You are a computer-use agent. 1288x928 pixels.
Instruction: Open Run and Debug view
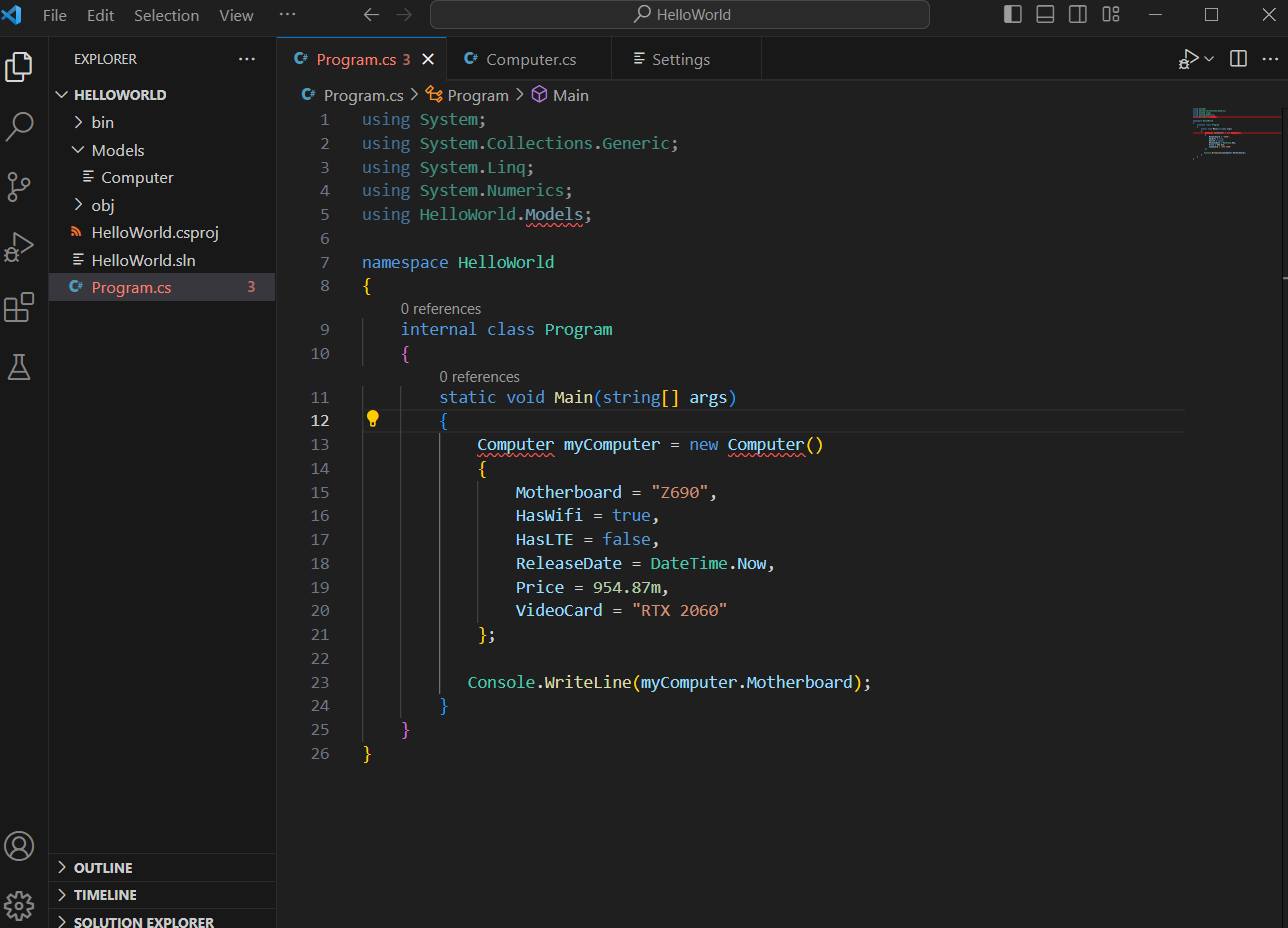coord(19,247)
